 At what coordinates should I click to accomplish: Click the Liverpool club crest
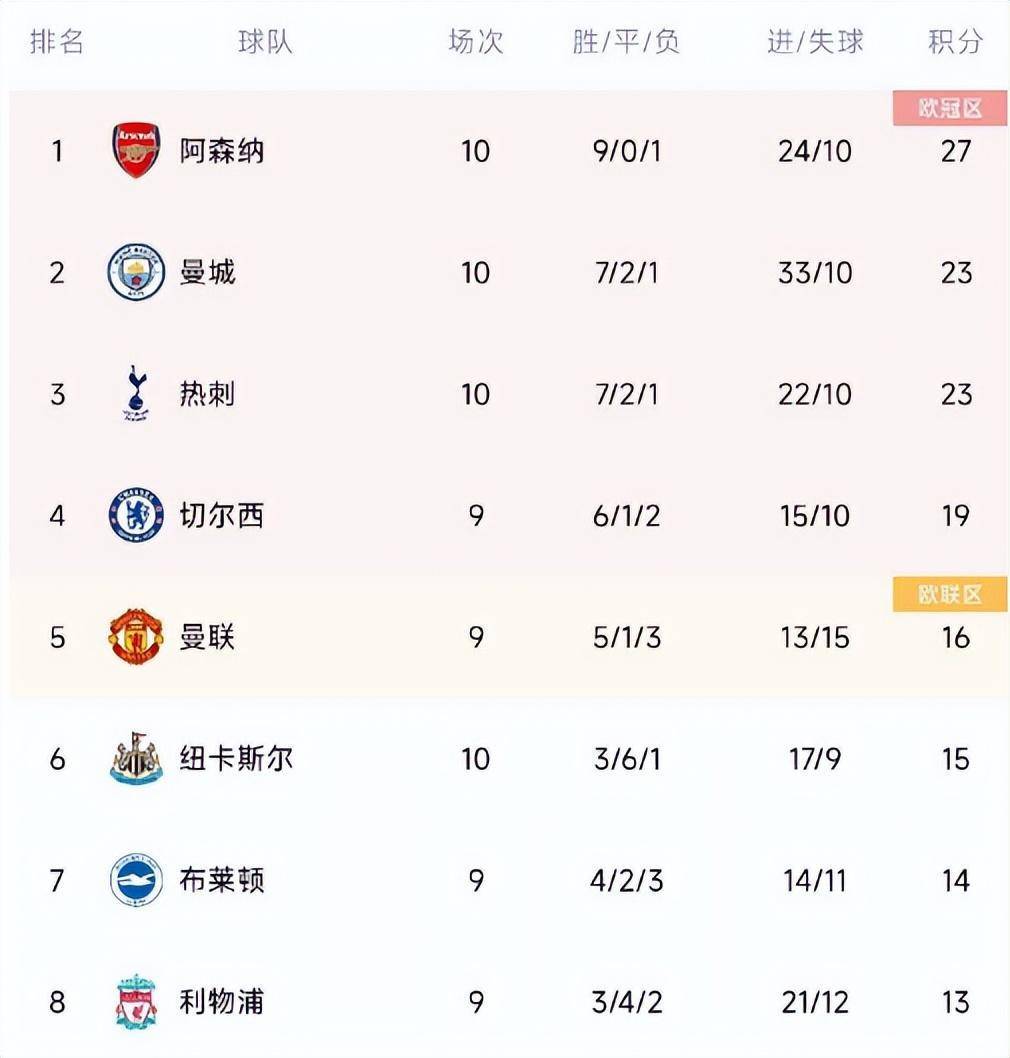pyautogui.click(x=136, y=1001)
